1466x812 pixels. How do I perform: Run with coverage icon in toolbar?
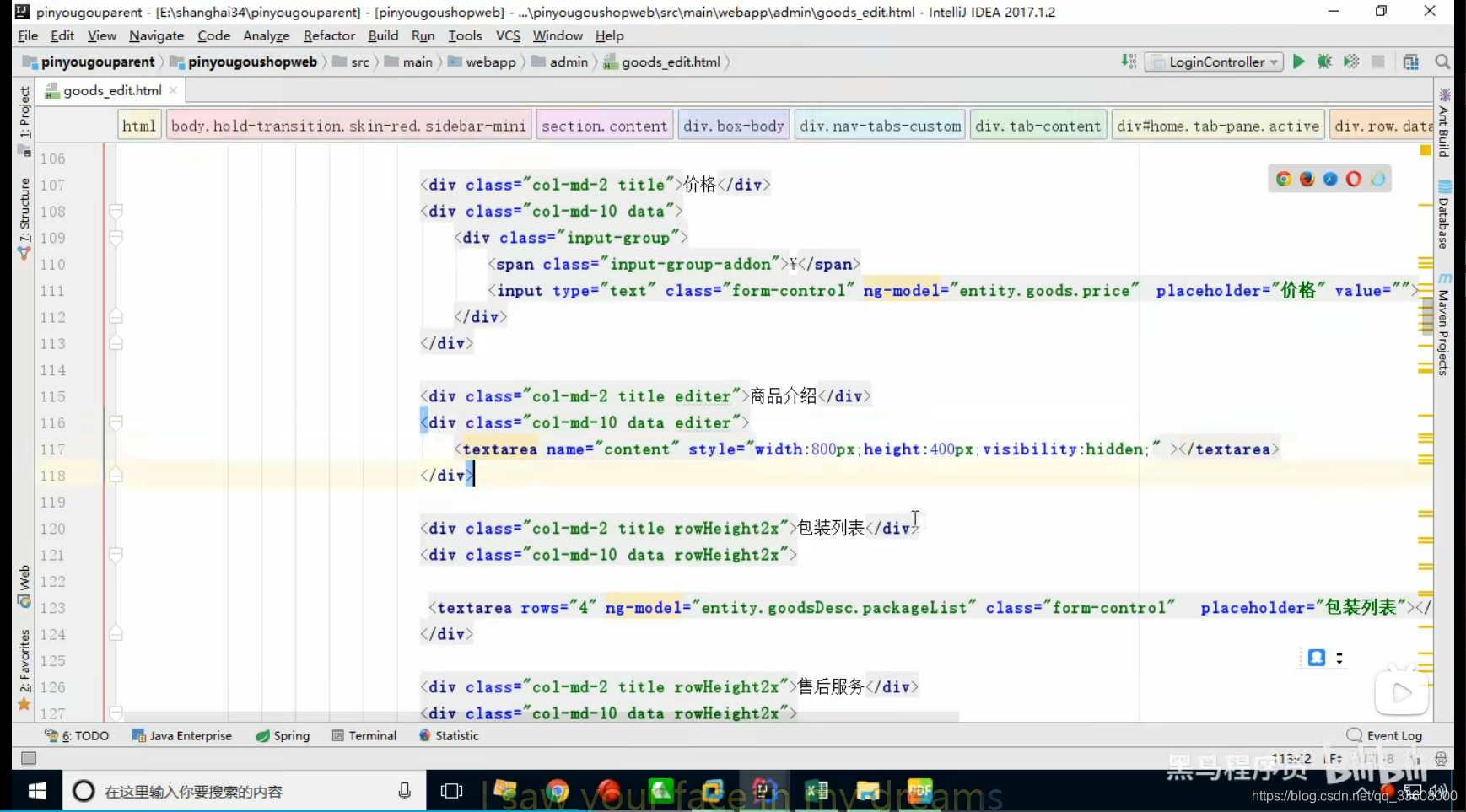[x=1351, y=62]
